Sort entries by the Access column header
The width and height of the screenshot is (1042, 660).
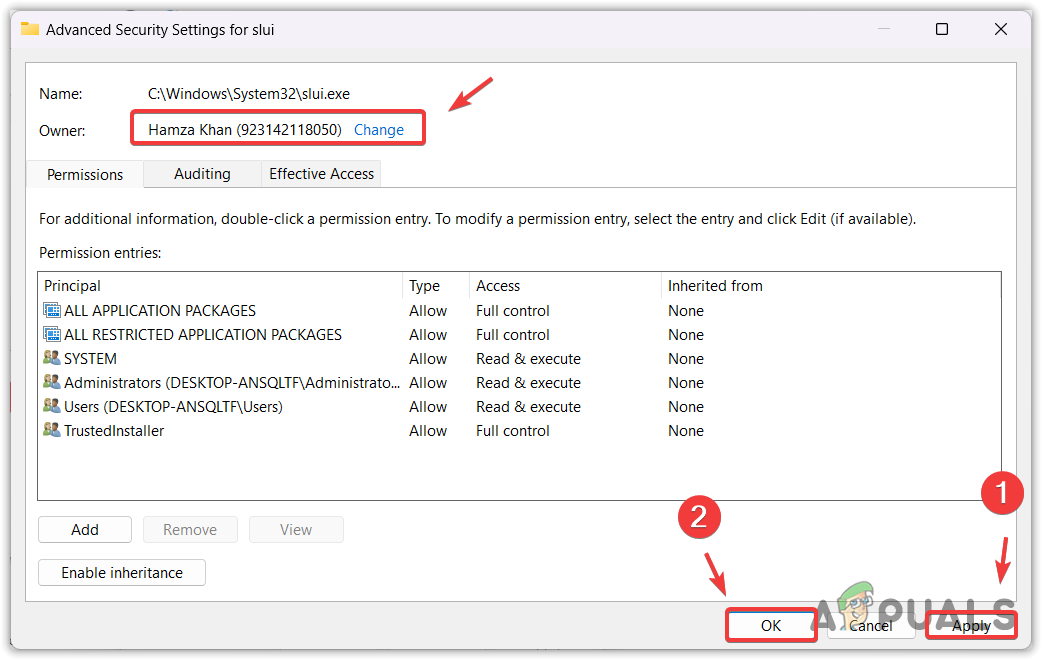point(498,285)
